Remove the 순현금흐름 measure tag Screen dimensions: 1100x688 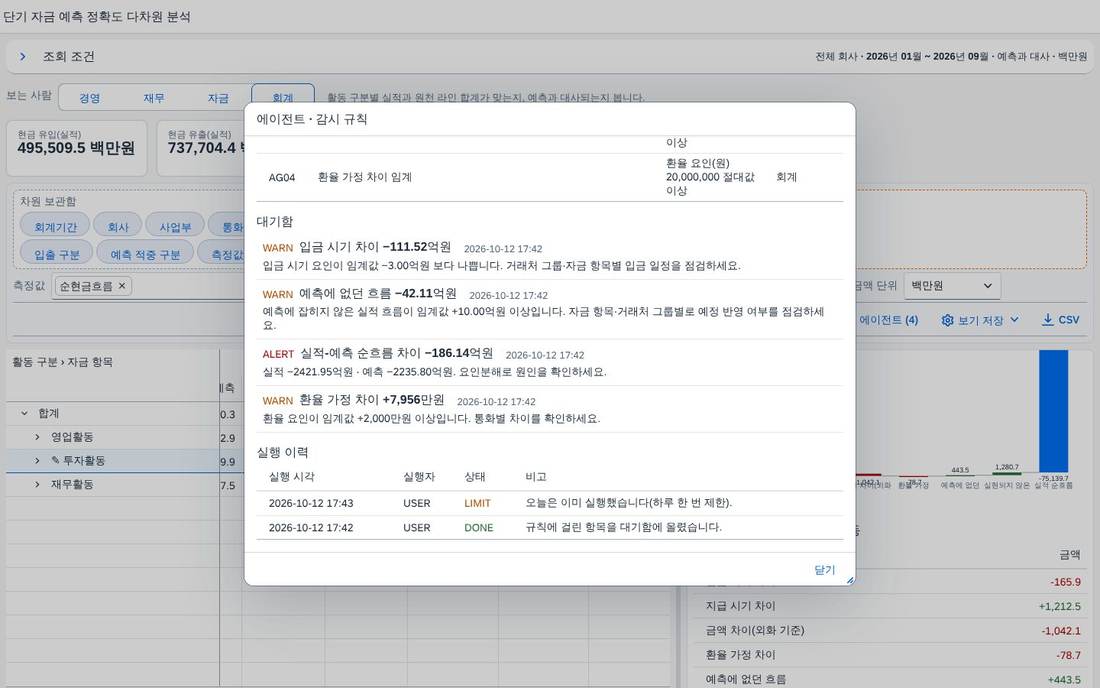click(x=122, y=285)
